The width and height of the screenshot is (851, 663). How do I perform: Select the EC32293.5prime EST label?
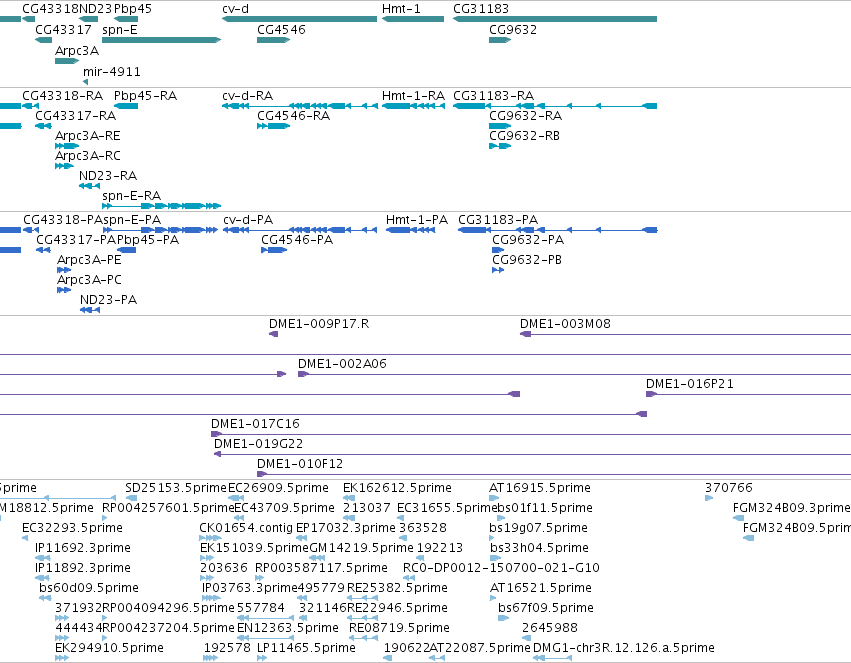tap(72, 528)
